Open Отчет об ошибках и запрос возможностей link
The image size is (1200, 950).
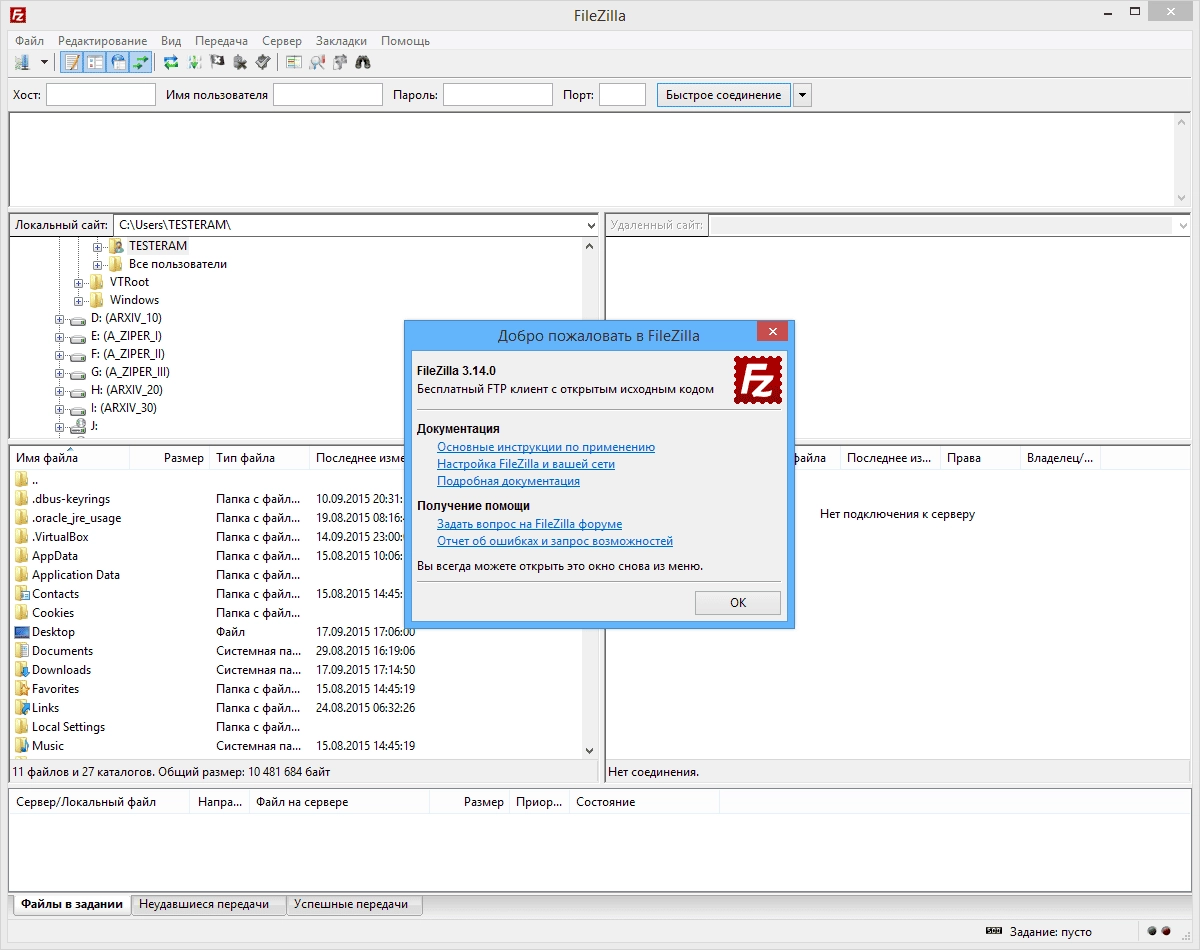[x=555, y=541]
